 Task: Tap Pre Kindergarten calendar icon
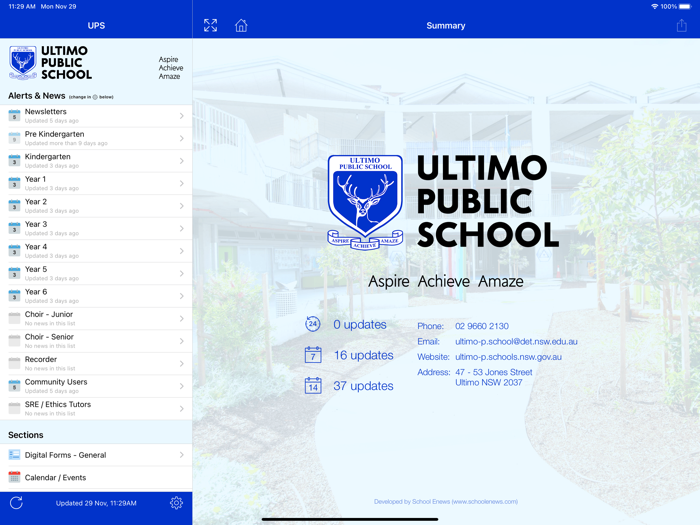pyautogui.click(x=14, y=138)
